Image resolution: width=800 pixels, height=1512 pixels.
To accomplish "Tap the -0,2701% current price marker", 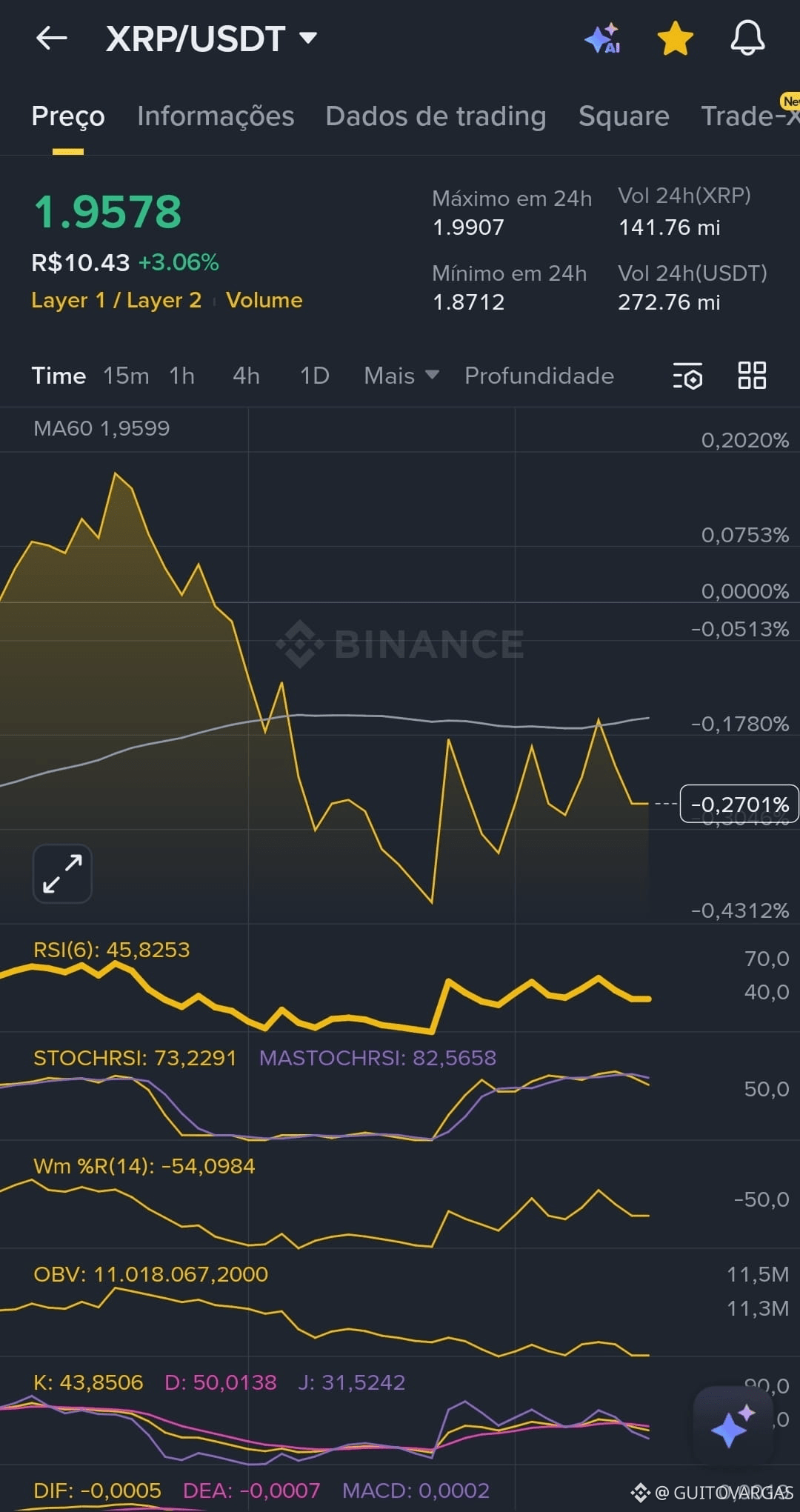I will point(739,804).
